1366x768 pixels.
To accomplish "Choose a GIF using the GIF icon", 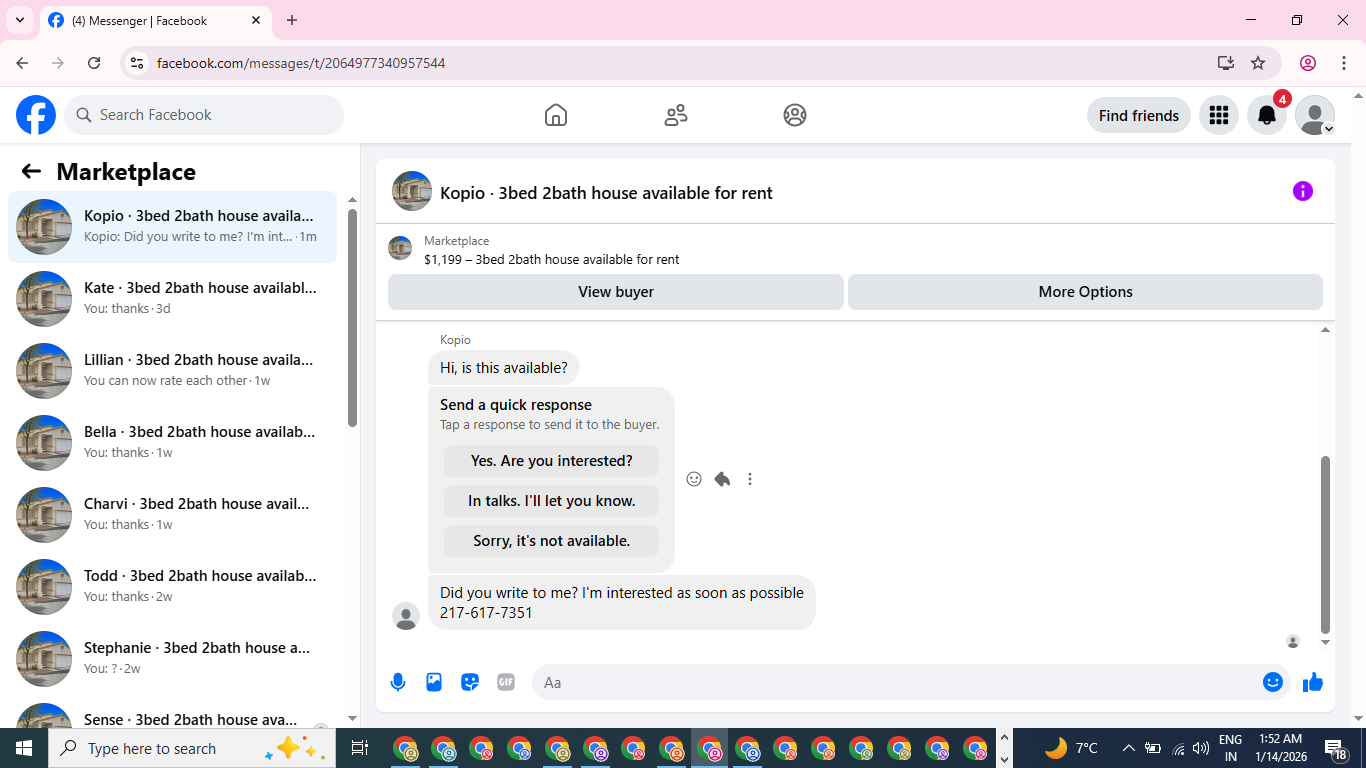I will [x=506, y=682].
